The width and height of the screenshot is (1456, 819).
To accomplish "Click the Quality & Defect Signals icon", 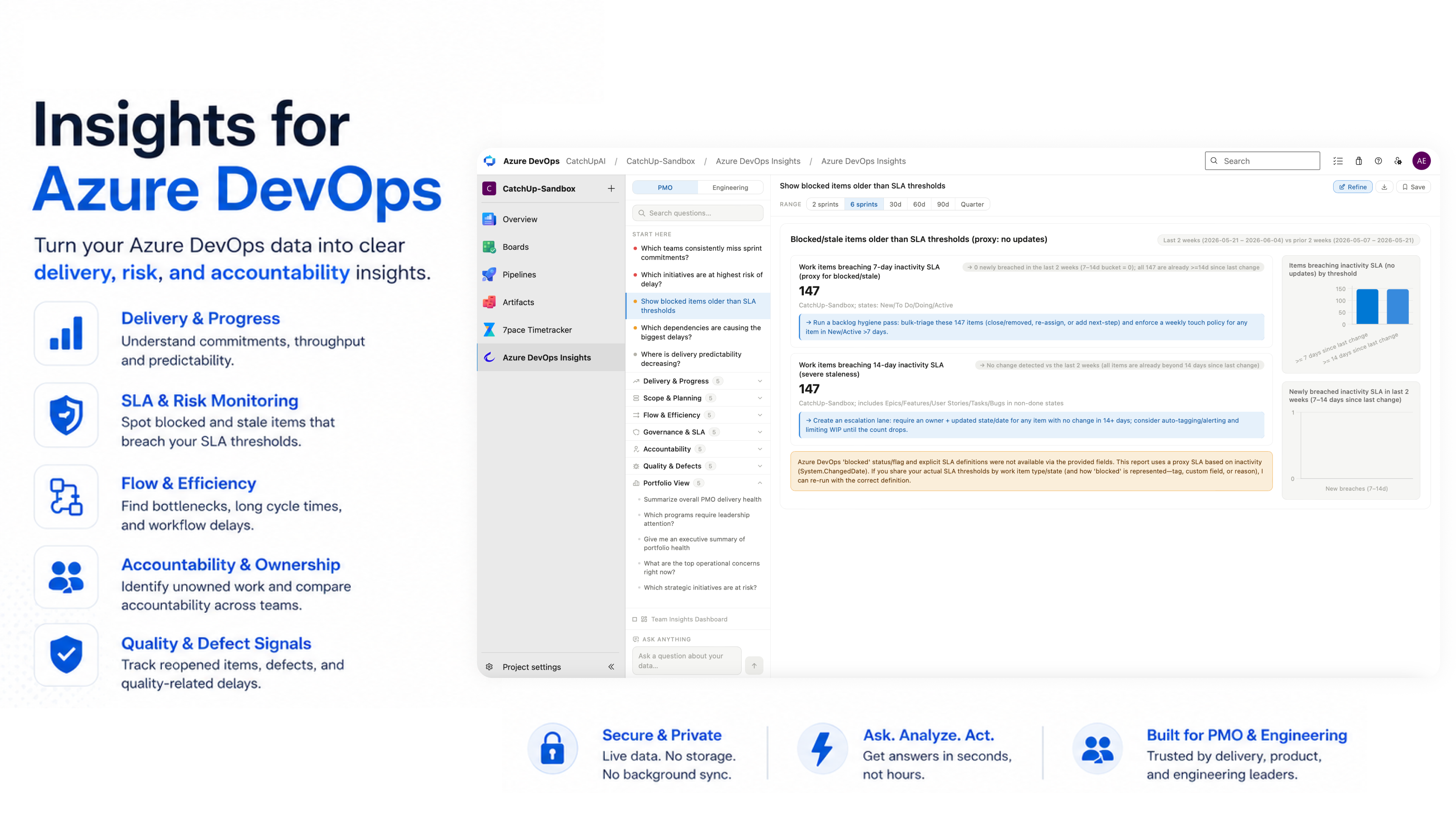I will point(66,655).
